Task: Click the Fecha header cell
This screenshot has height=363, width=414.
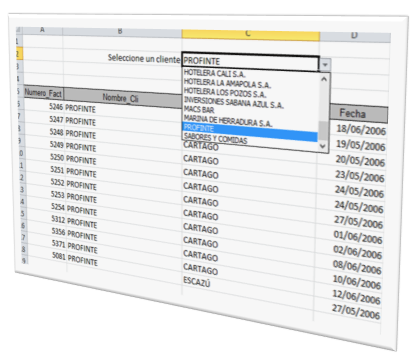Action: click(358, 114)
